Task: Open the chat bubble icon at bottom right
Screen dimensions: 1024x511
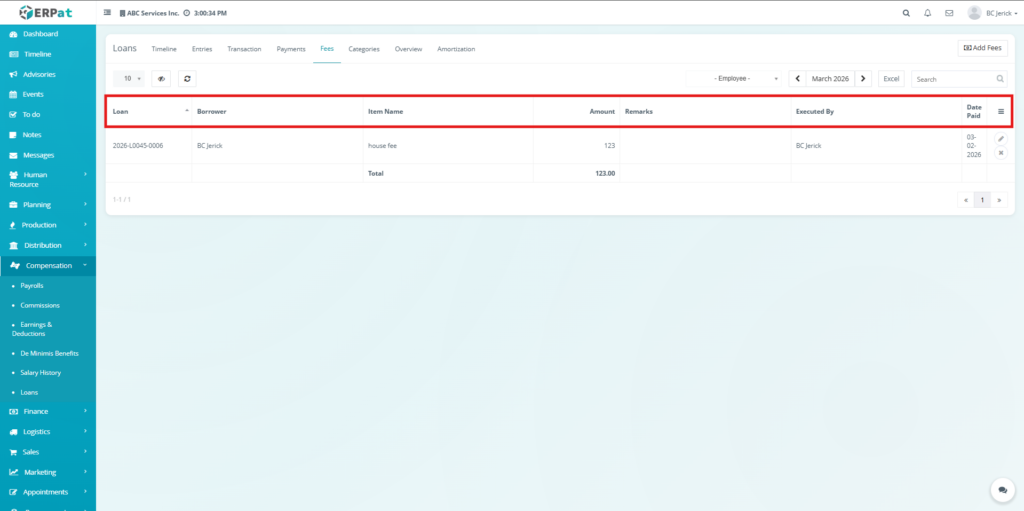Action: click(1002, 490)
